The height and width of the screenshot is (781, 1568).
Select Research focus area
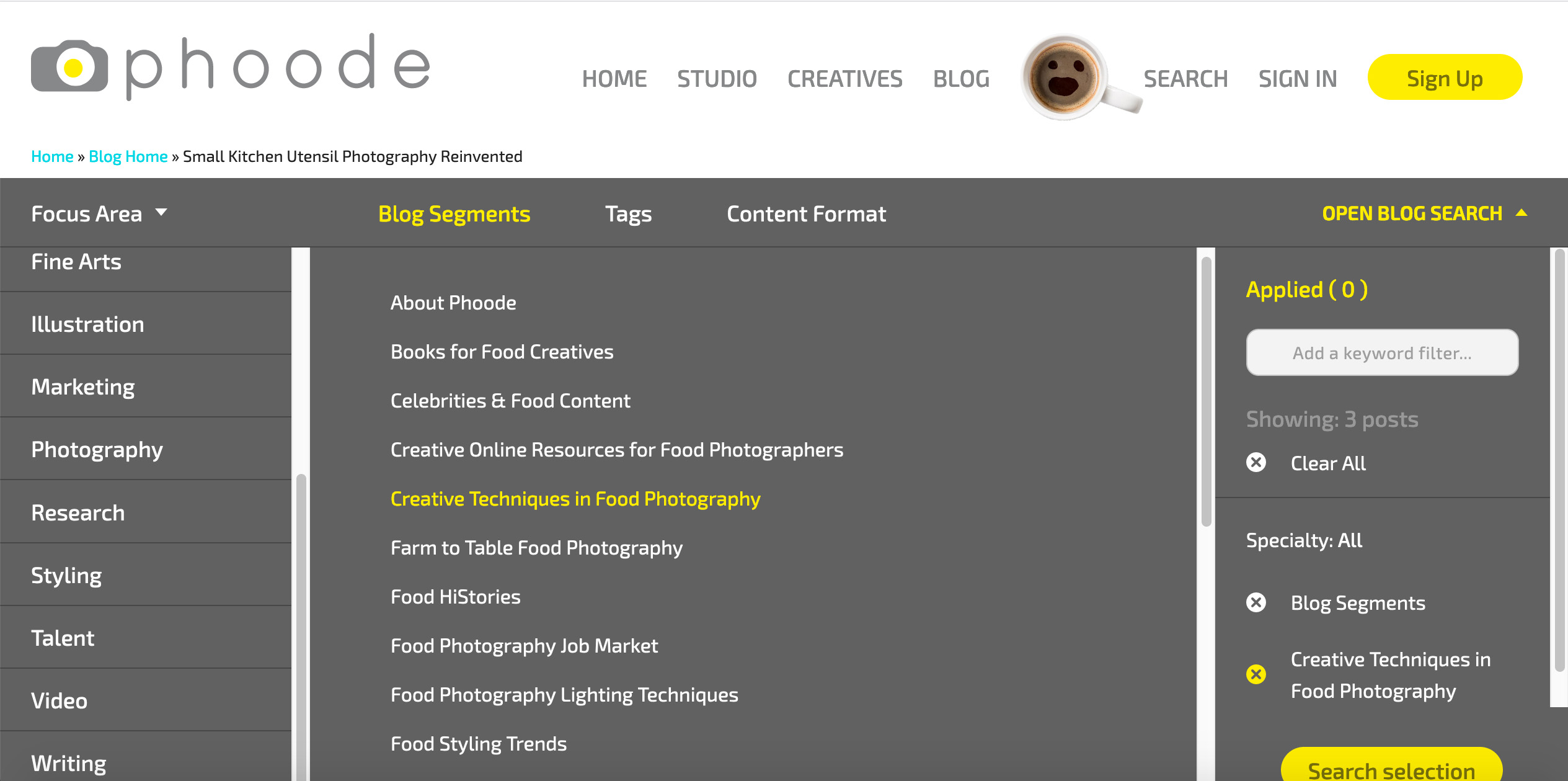[146, 512]
